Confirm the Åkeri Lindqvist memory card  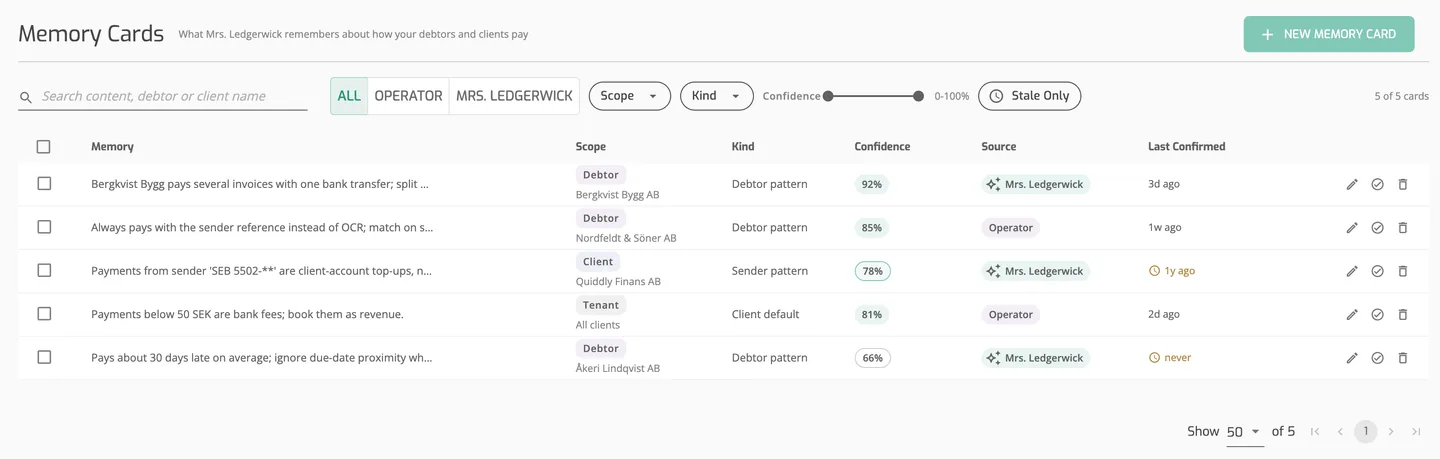point(1377,357)
